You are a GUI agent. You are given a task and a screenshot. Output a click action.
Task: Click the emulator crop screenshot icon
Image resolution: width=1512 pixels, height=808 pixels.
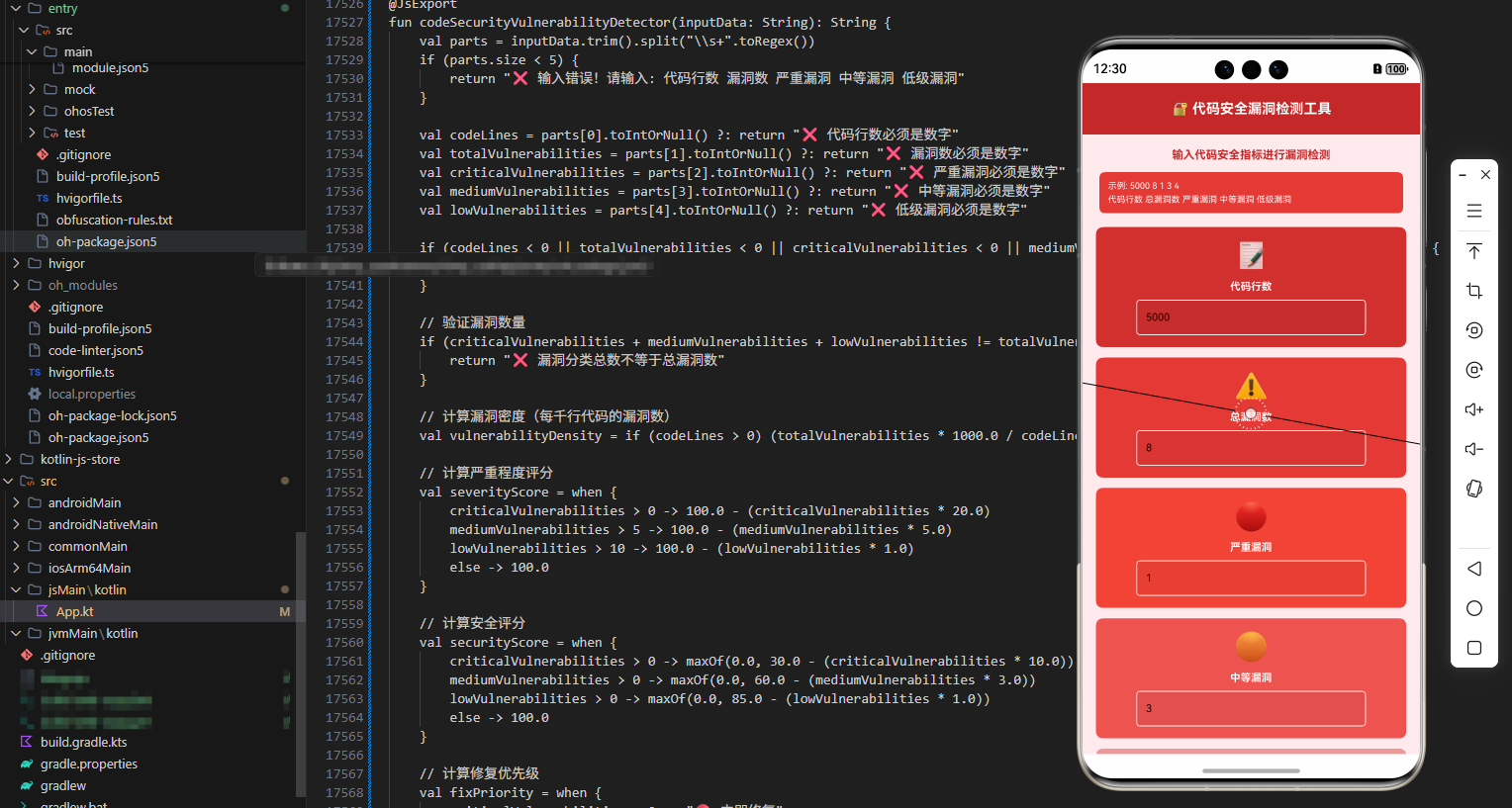pyautogui.click(x=1473, y=291)
